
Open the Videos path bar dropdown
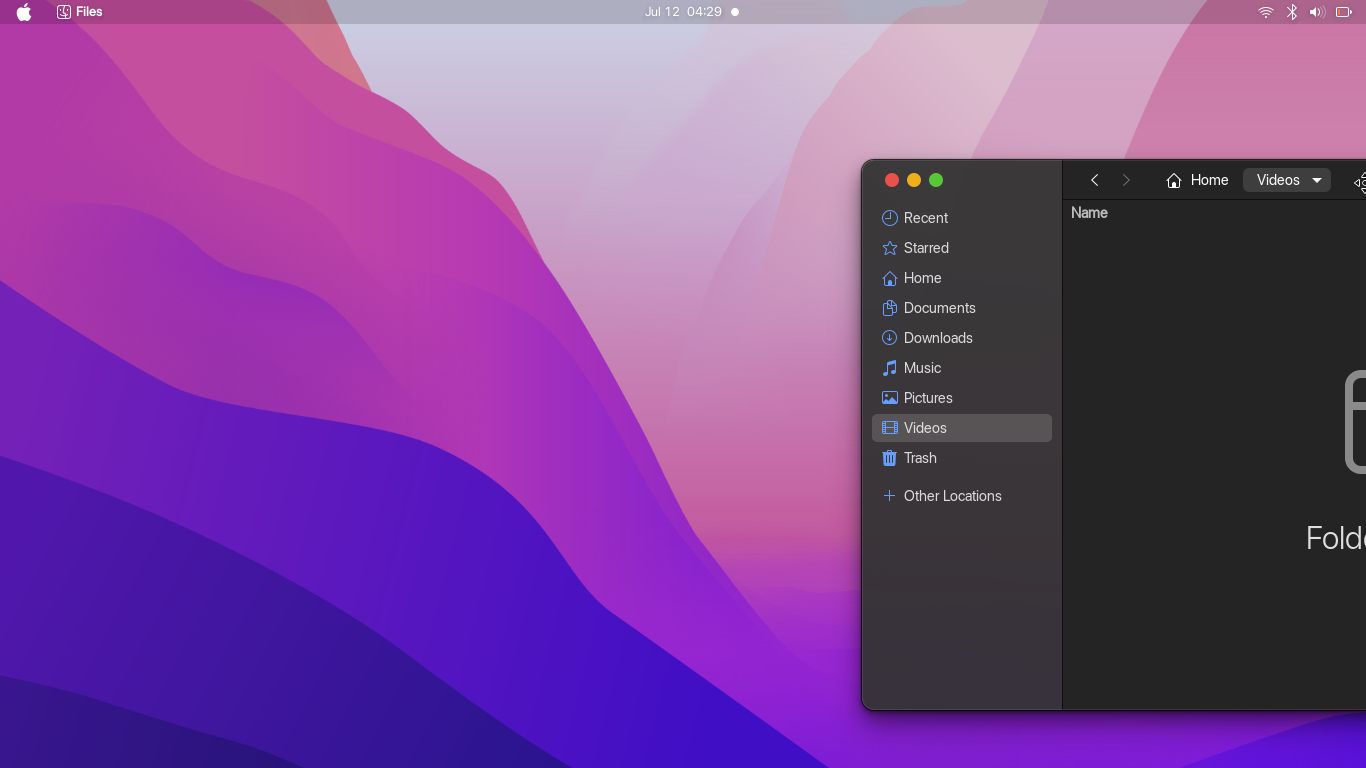click(1287, 180)
